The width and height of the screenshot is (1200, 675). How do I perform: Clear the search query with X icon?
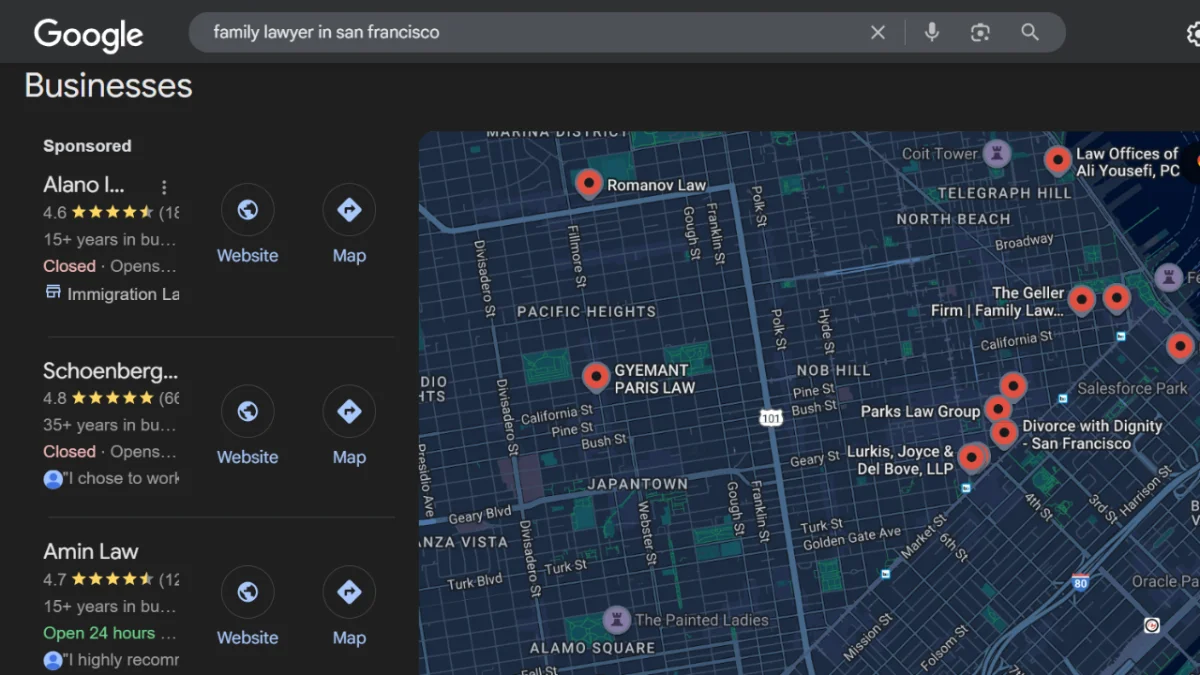(878, 32)
